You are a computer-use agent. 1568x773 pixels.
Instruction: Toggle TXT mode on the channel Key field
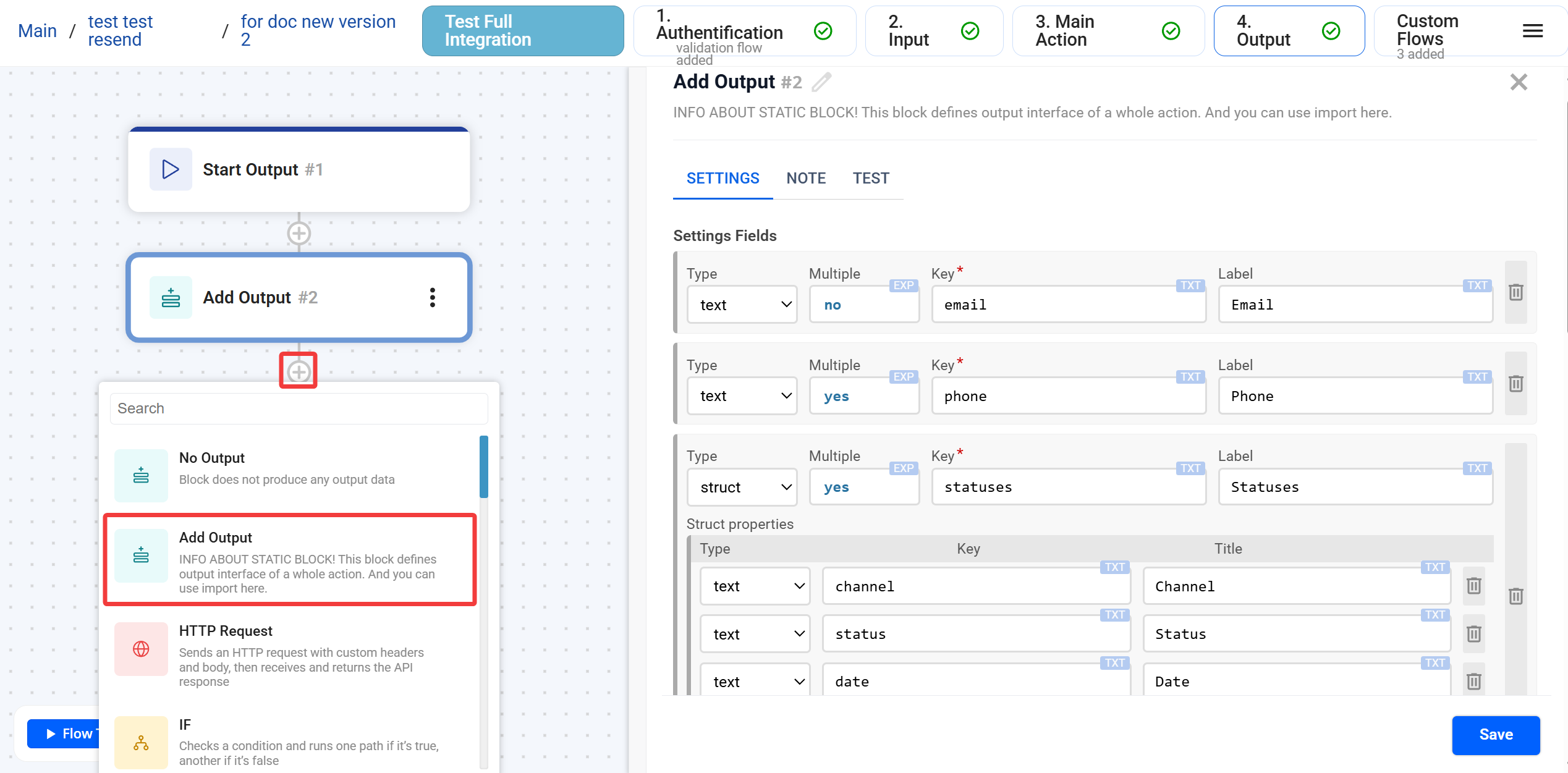(1116, 567)
